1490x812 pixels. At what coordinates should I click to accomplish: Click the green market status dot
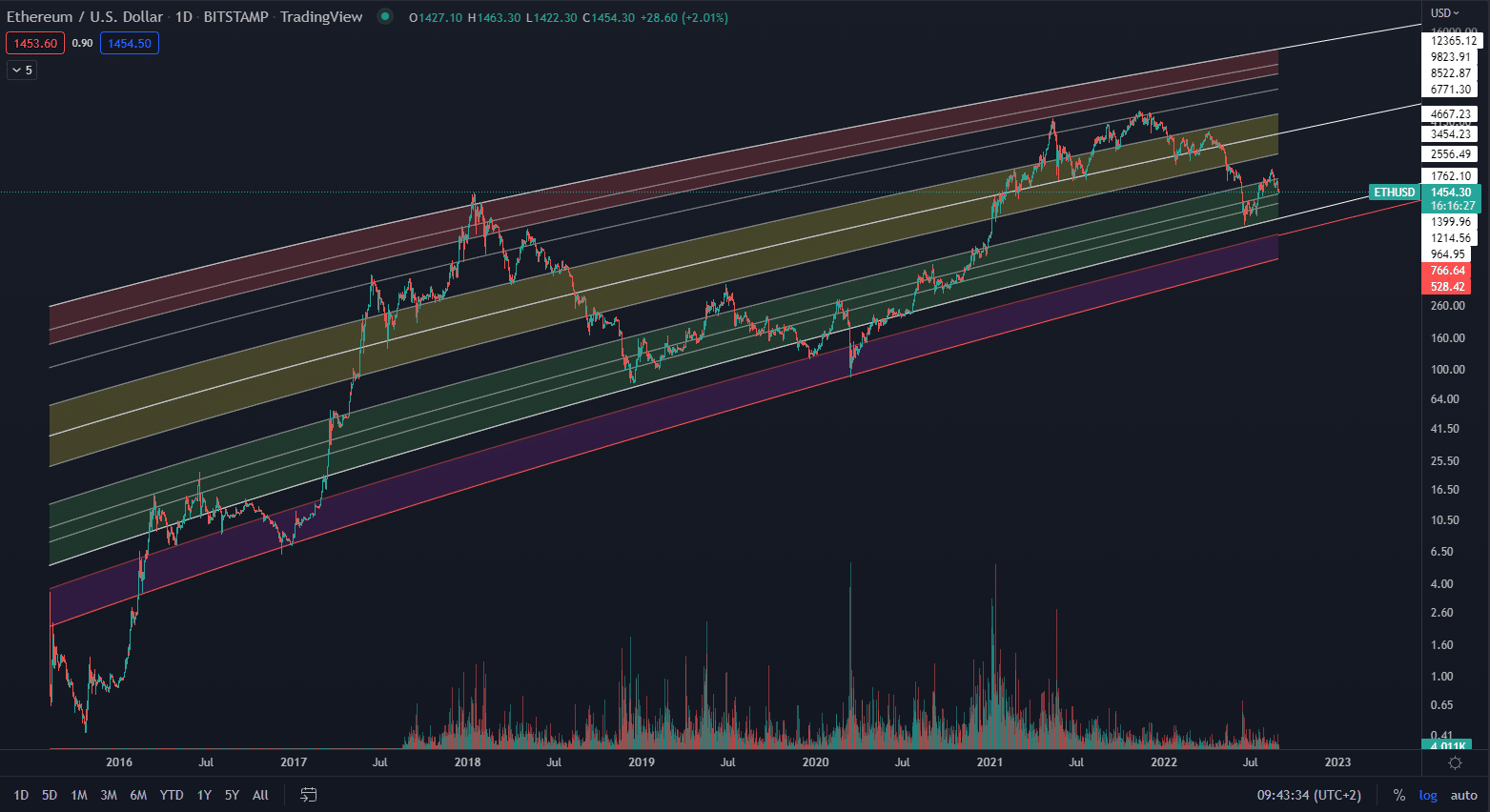384,16
